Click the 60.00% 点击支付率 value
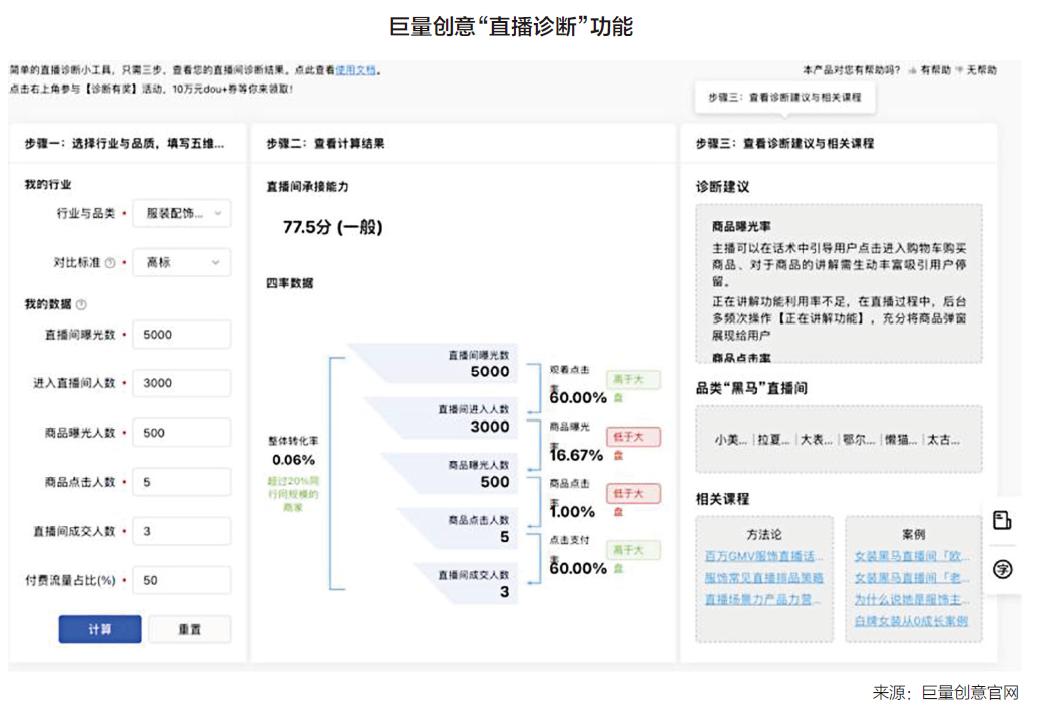Screen dimensions: 1041x714 point(578,569)
